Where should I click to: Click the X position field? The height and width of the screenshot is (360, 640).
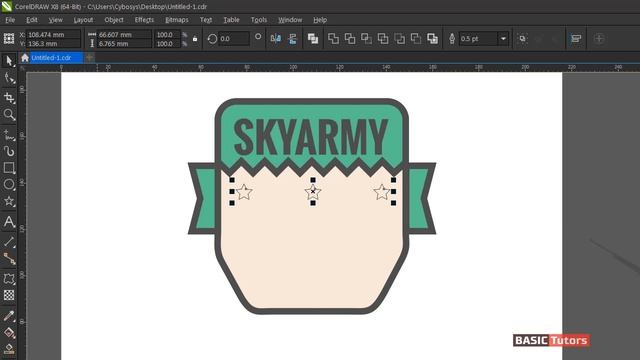[x=53, y=35]
